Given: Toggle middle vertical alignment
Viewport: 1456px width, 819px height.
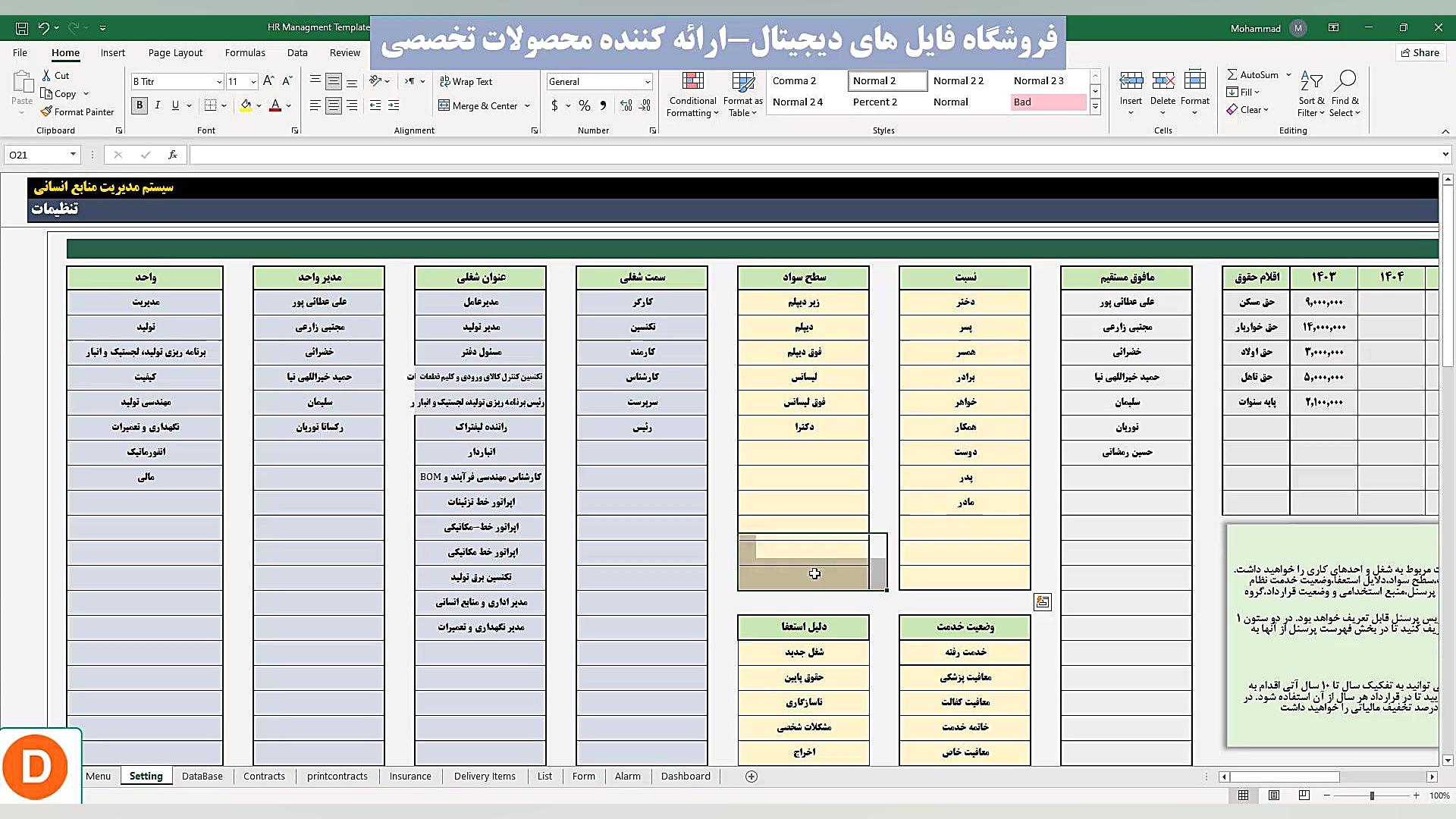Looking at the screenshot, I should 334,81.
